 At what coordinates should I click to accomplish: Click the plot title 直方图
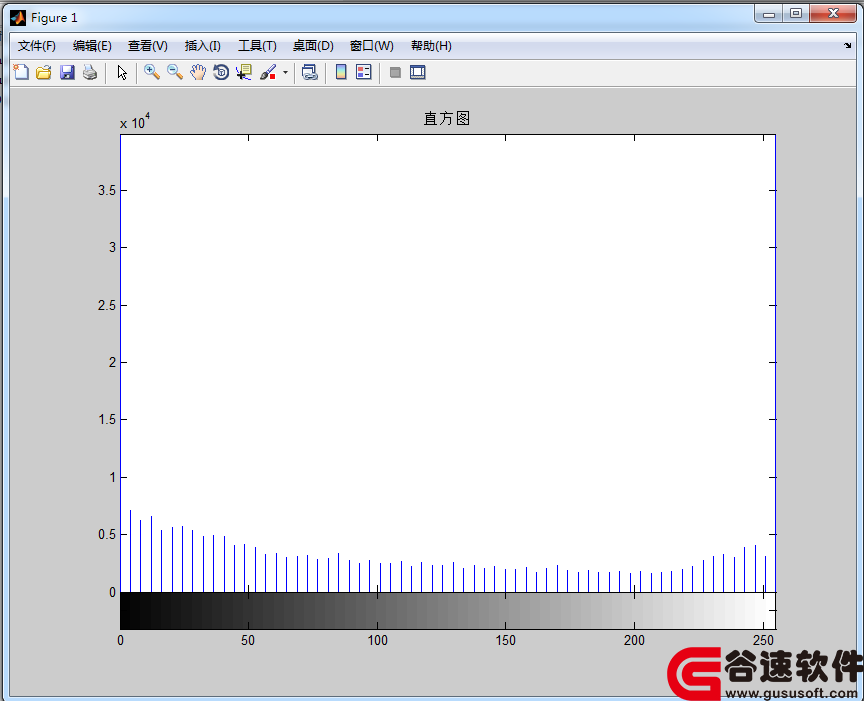pyautogui.click(x=446, y=118)
